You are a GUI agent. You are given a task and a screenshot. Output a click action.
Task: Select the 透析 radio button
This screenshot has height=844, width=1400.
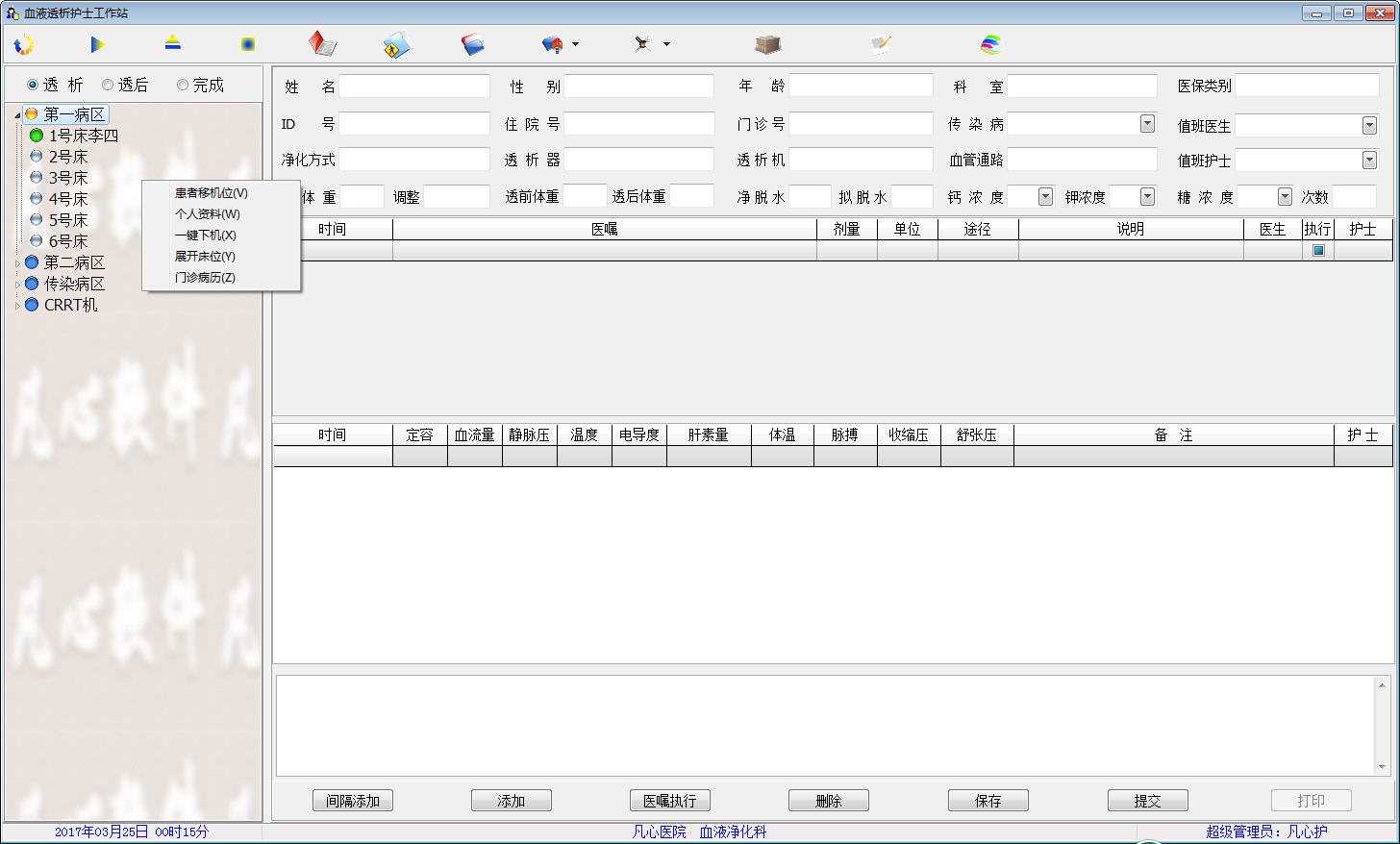pos(33,85)
